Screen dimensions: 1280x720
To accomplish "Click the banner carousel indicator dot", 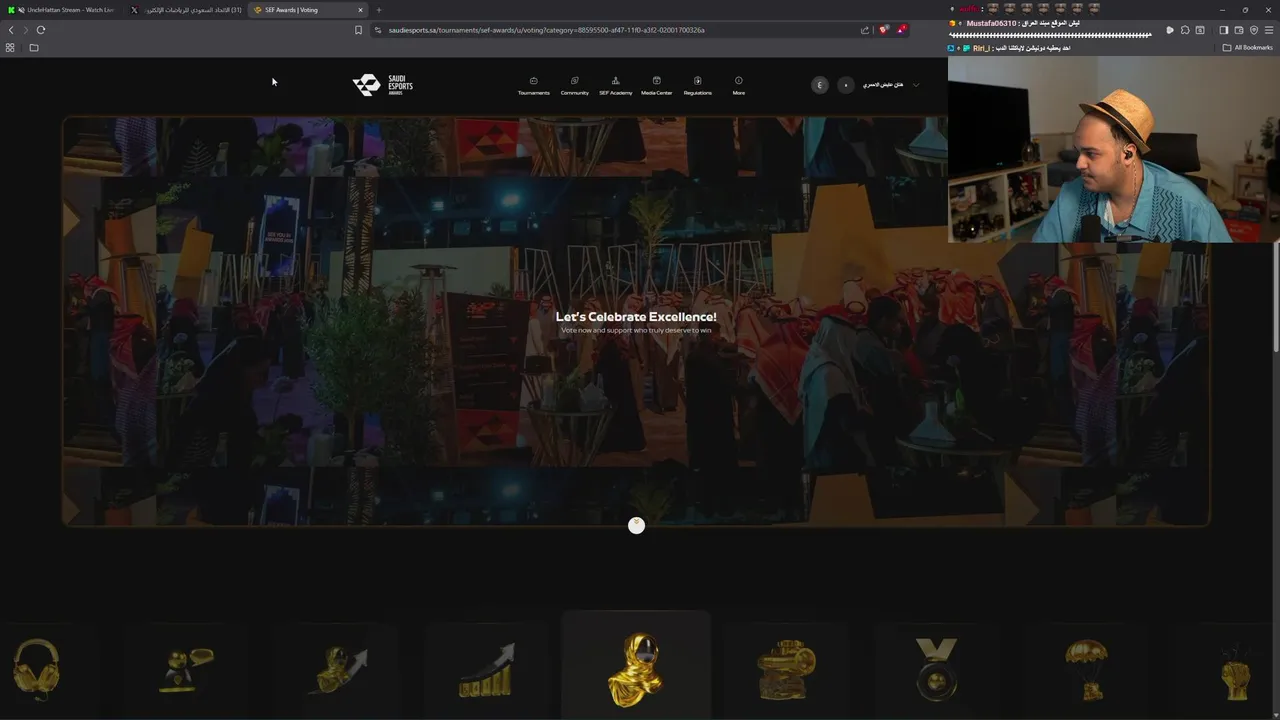I will point(636,525).
